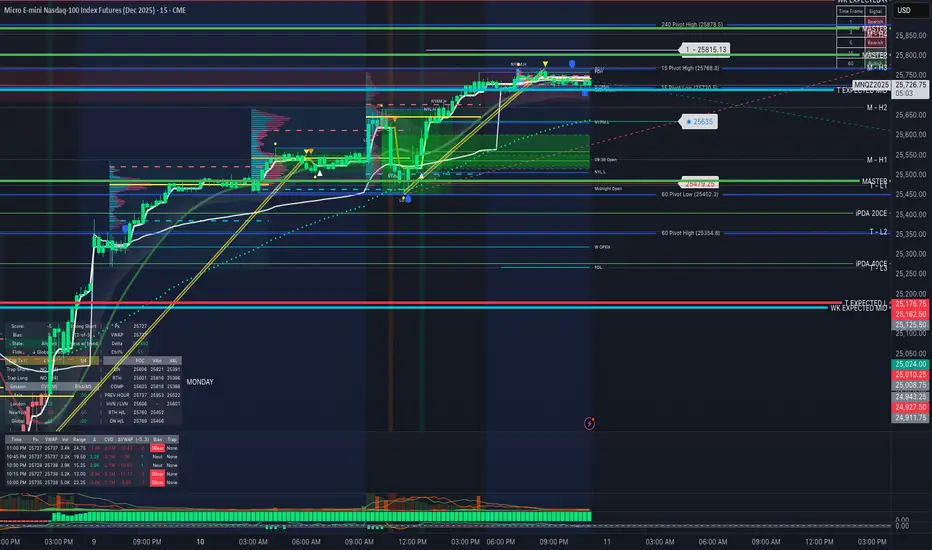Click the 10:15 PM row in data table
The height and width of the screenshot is (550, 932).
(92, 474)
